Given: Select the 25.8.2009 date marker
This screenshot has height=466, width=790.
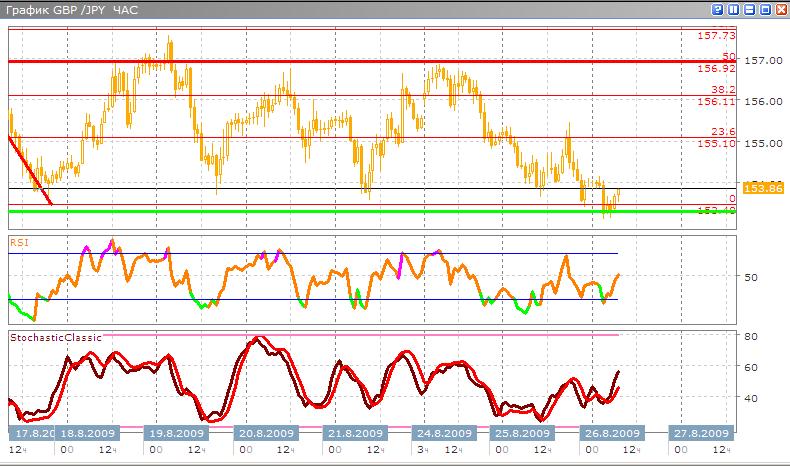Looking at the screenshot, I should [522, 433].
